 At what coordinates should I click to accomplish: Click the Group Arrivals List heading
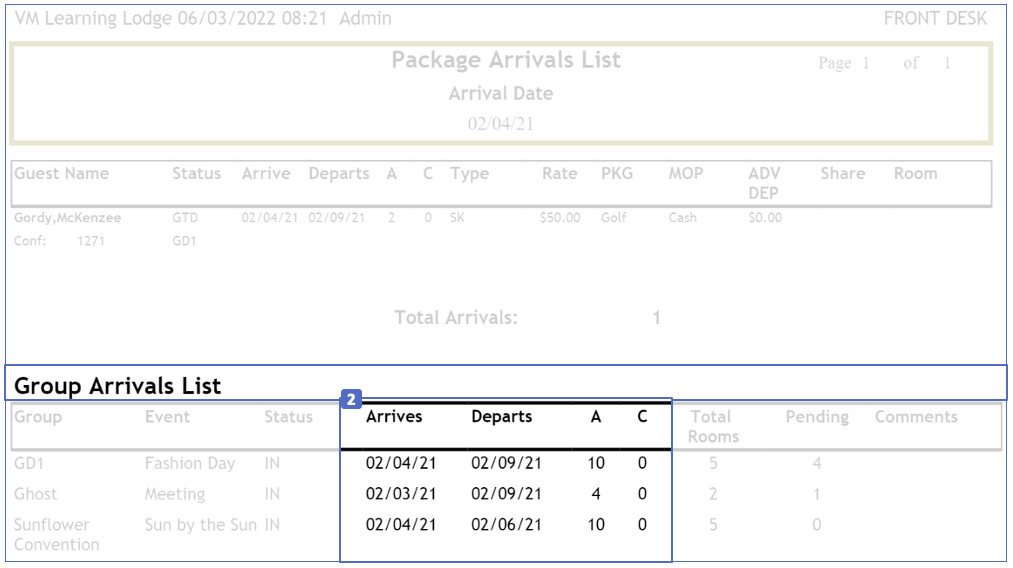click(118, 385)
